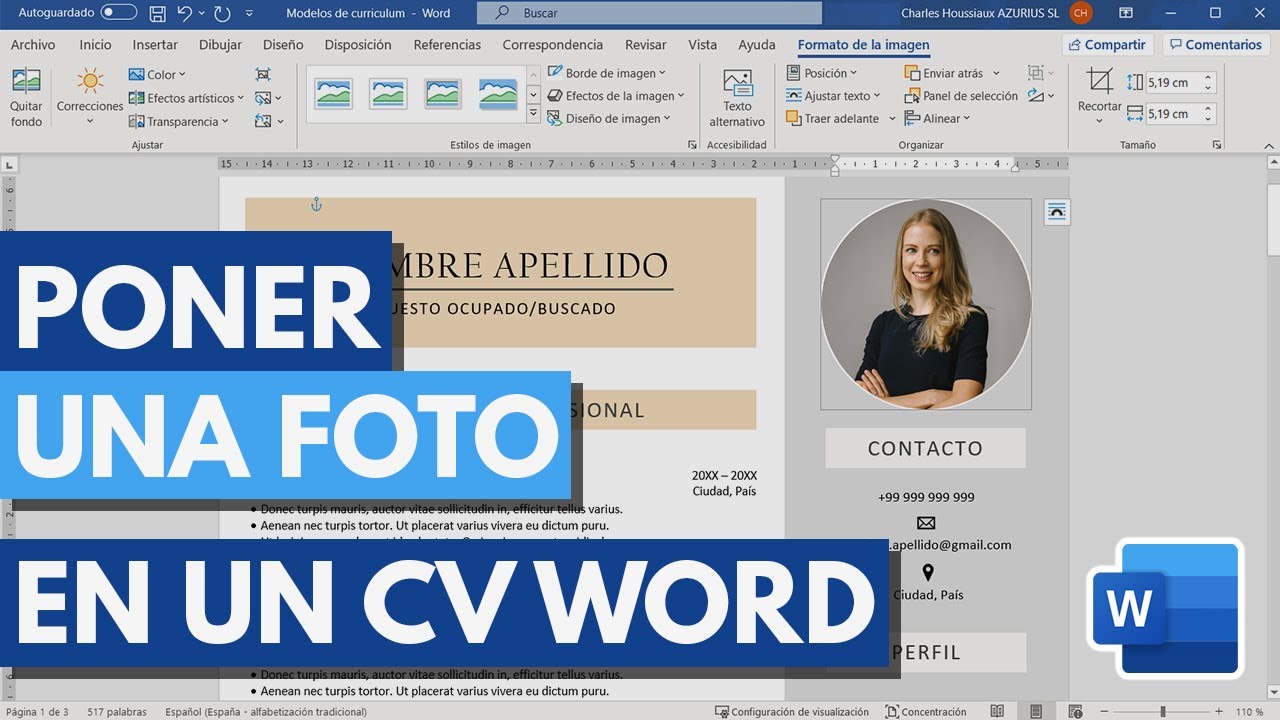Open the Correcciones sun icon

pos(90,81)
